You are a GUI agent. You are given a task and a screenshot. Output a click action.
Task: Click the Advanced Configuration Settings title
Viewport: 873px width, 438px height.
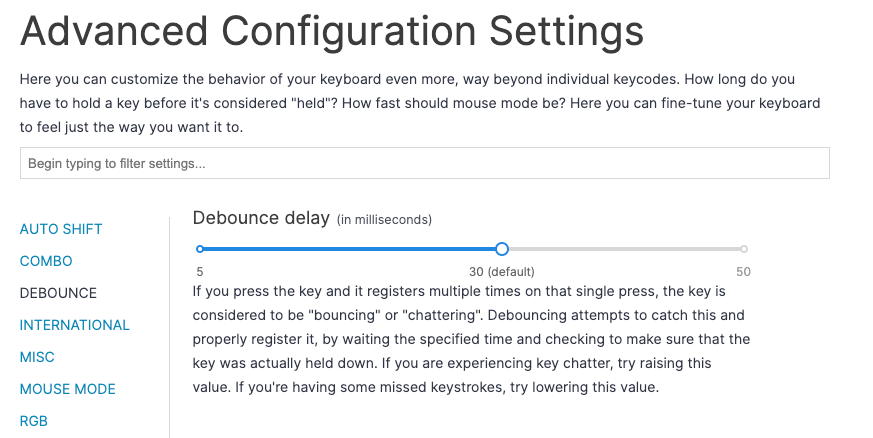(x=331, y=32)
